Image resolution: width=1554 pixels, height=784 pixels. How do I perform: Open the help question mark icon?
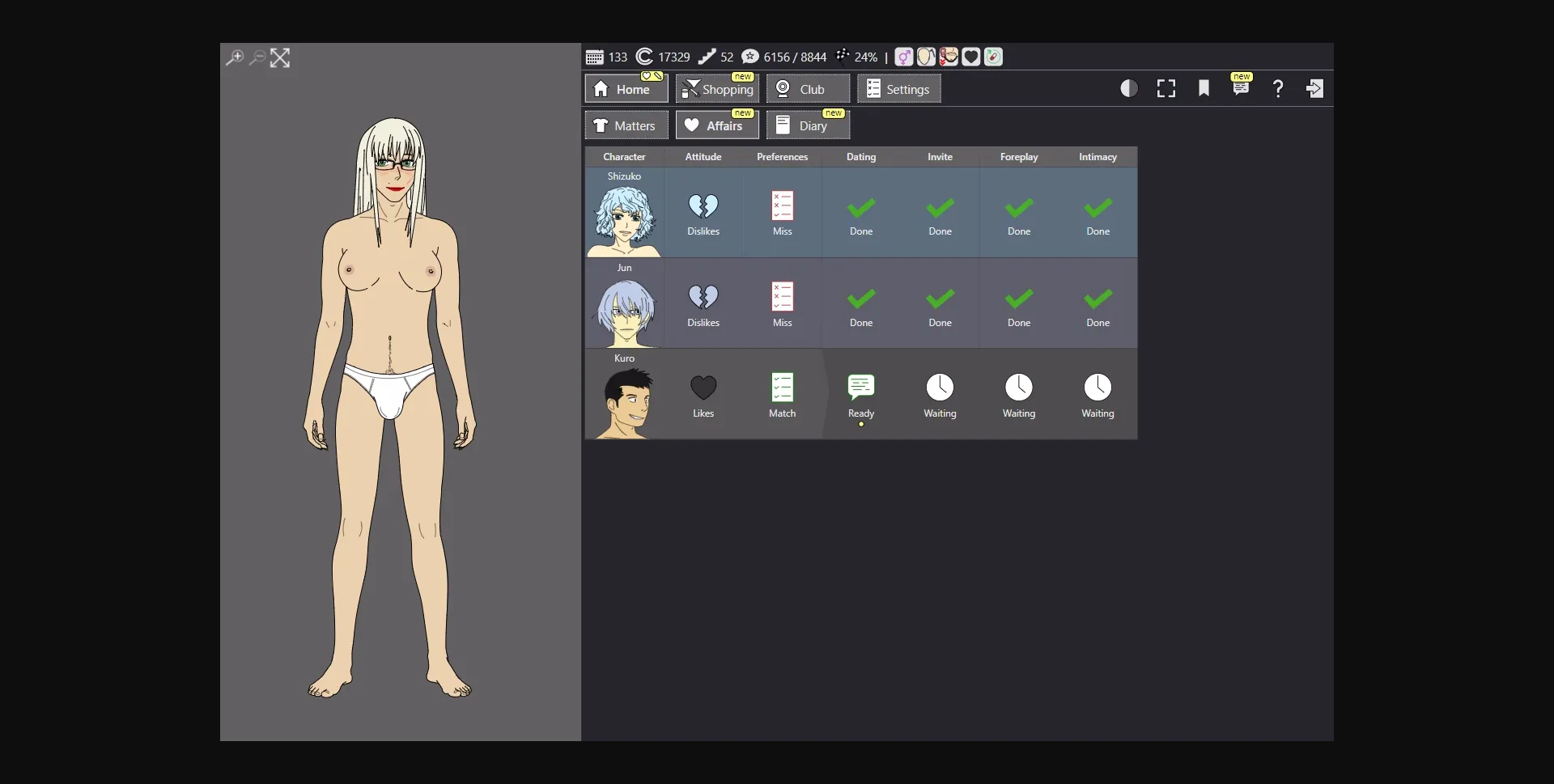(1277, 88)
